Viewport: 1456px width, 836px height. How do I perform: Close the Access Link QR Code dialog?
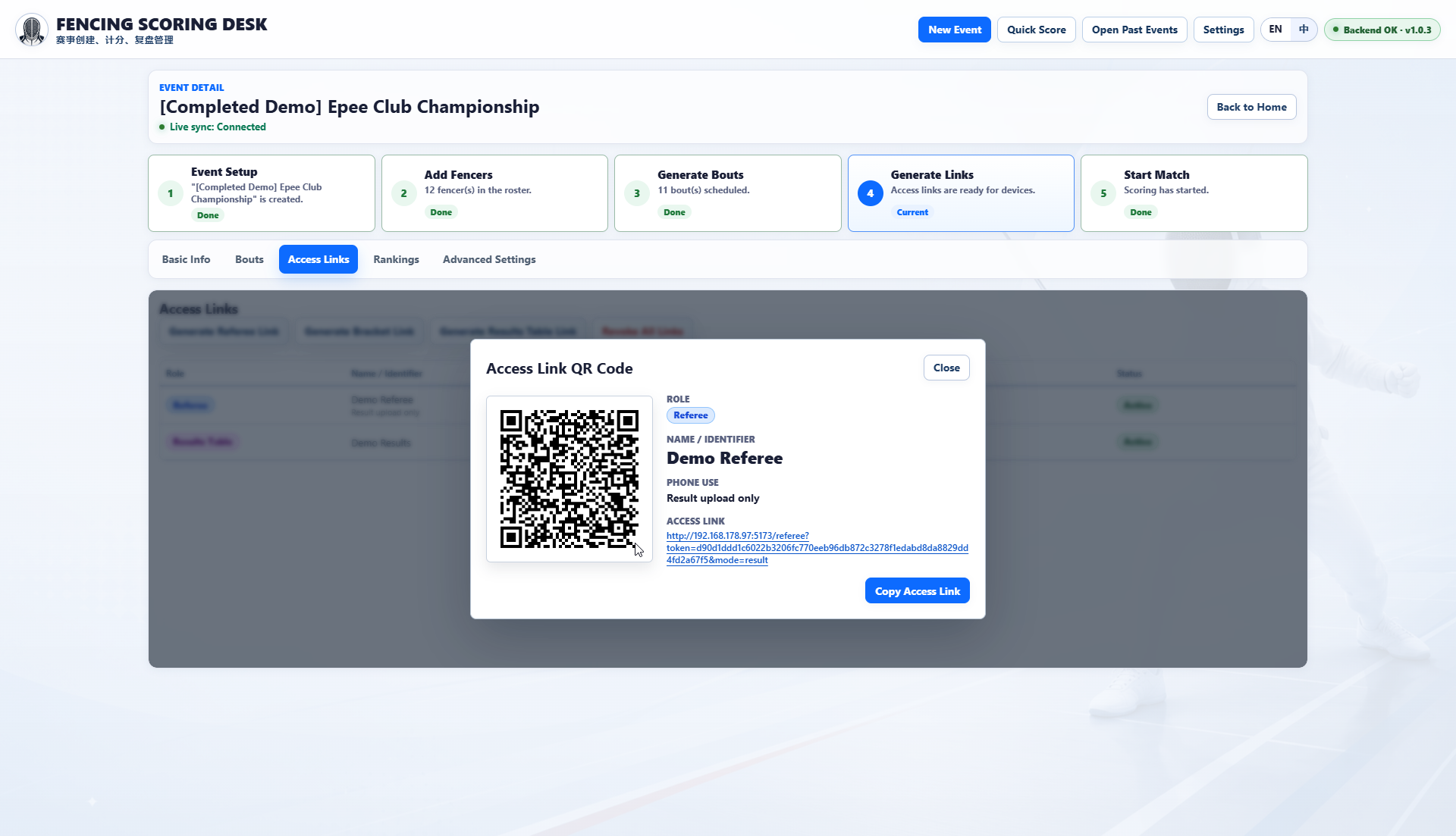pos(946,368)
